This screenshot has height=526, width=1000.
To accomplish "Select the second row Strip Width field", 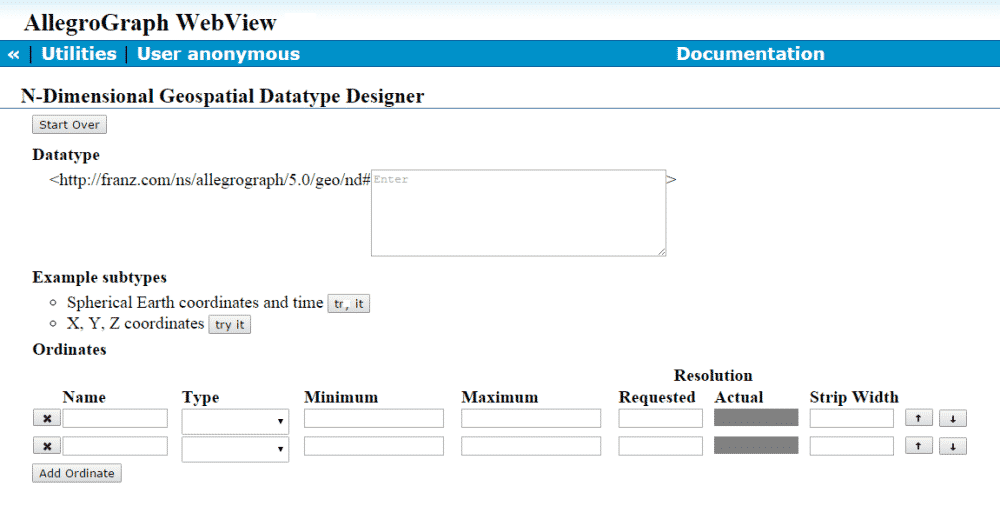I will pos(851,446).
